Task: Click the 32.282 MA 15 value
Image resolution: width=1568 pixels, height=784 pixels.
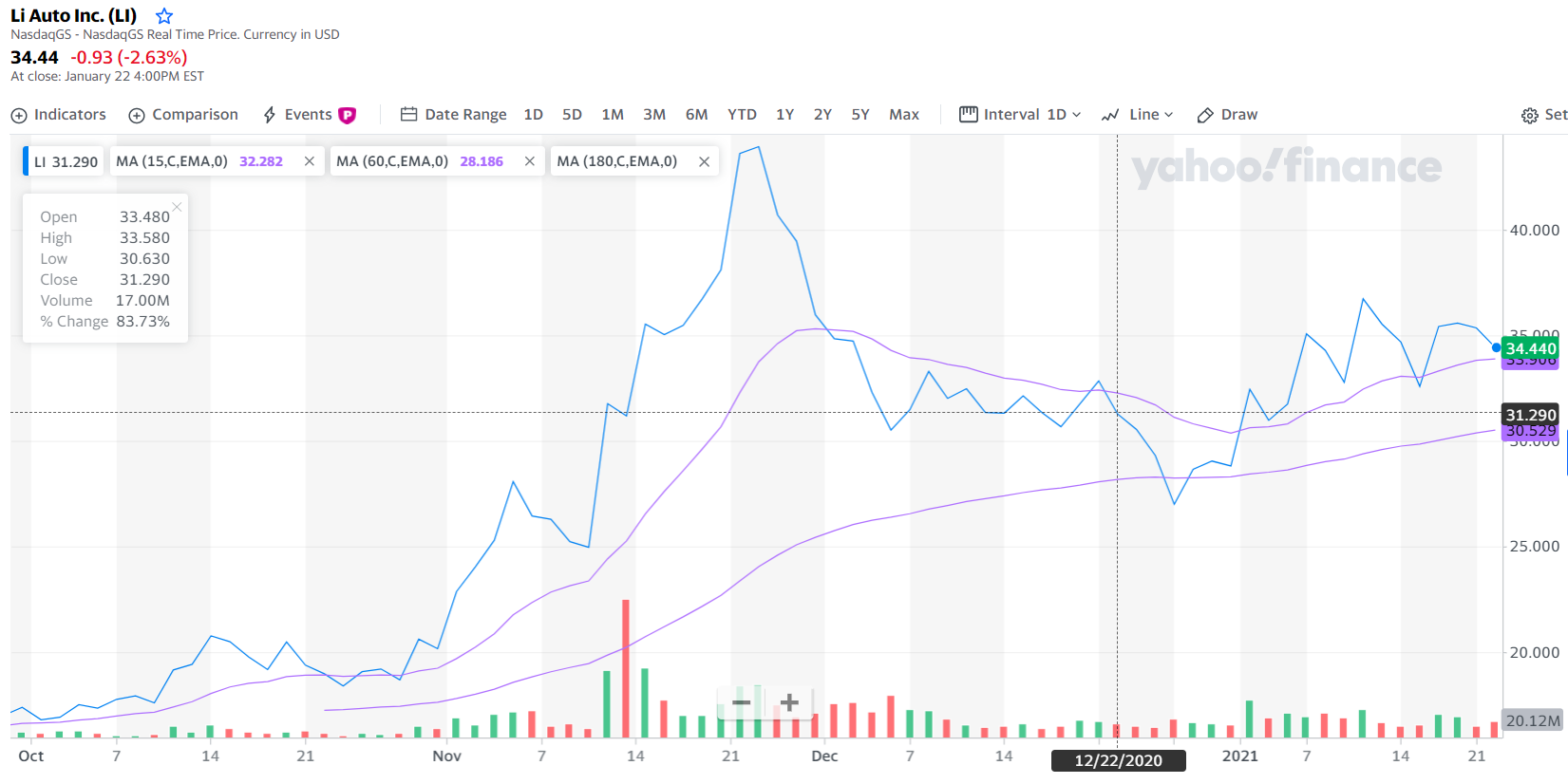Action: (261, 161)
